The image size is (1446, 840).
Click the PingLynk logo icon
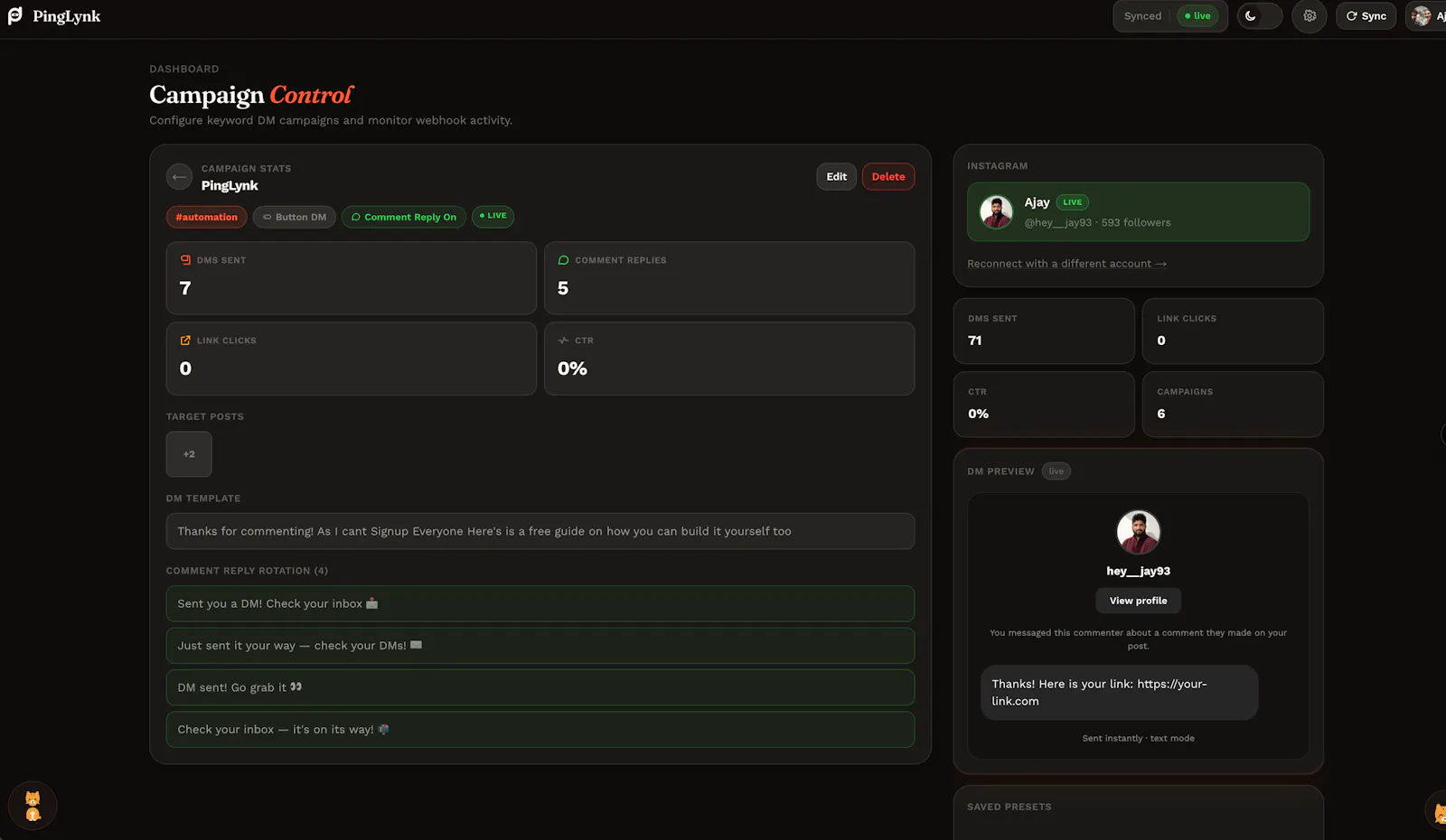pos(15,16)
